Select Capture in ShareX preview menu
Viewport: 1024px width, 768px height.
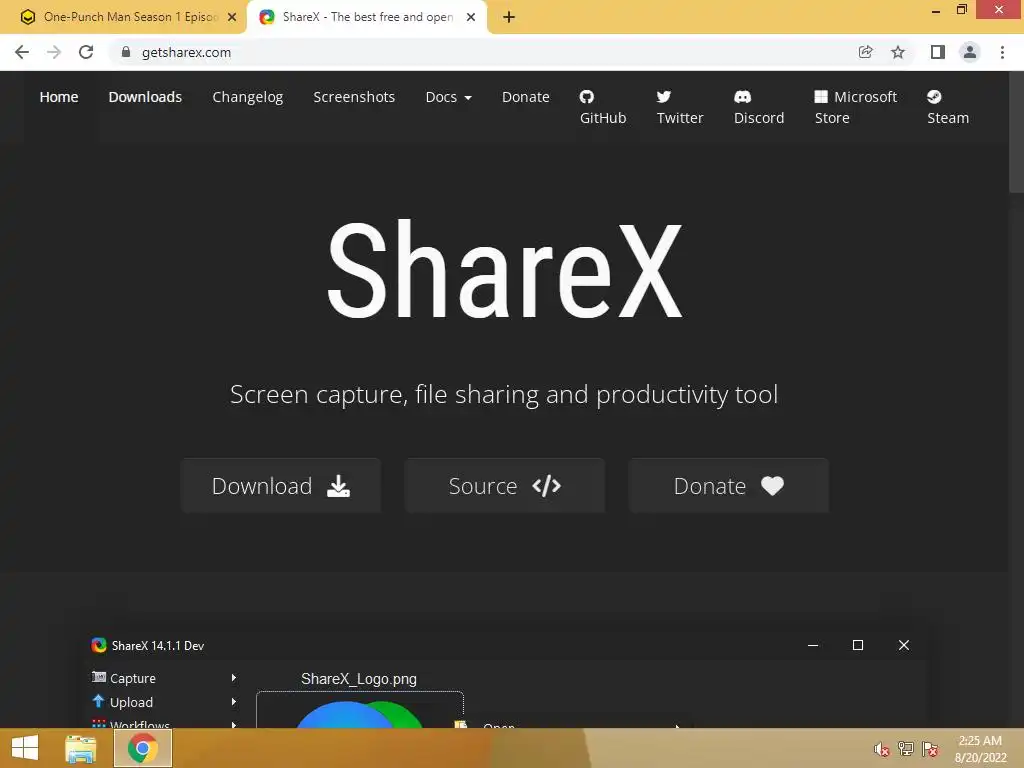[x=133, y=679]
